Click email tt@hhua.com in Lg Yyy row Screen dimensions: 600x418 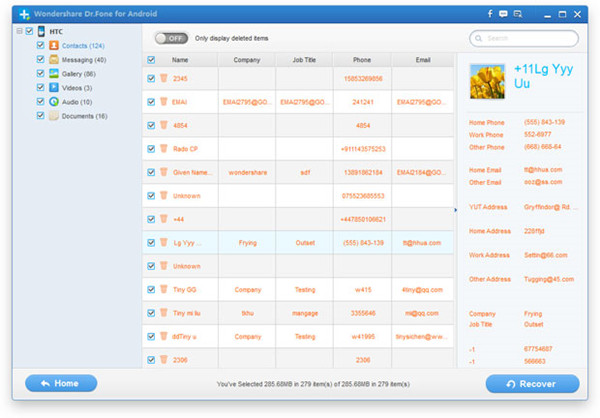point(421,243)
